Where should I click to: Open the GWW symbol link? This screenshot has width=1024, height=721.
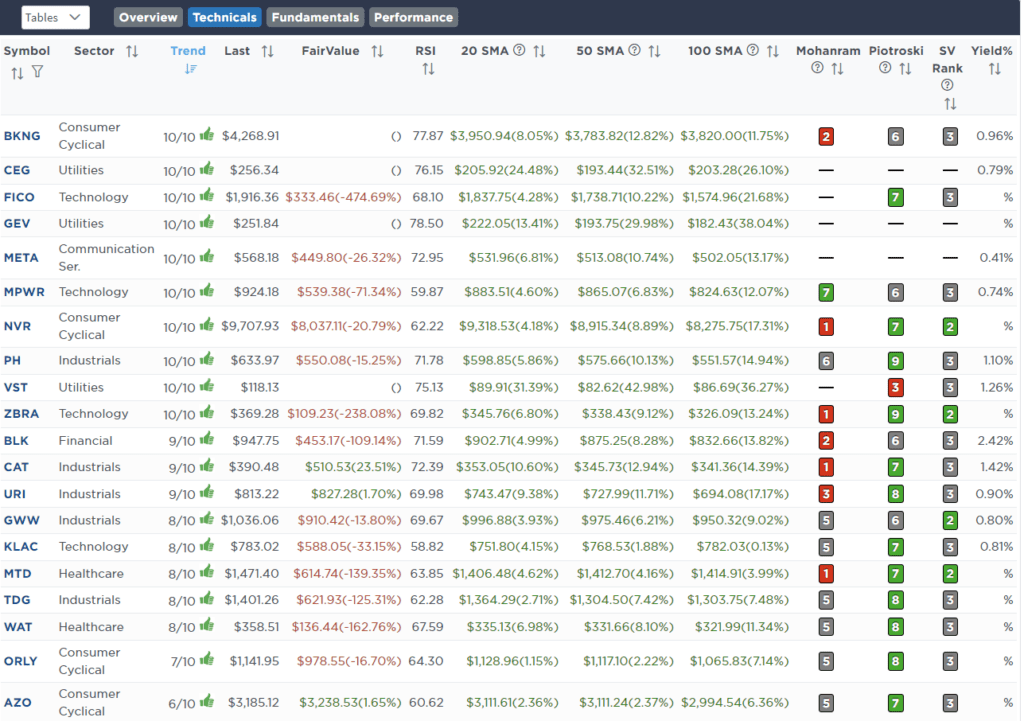click(x=22, y=521)
